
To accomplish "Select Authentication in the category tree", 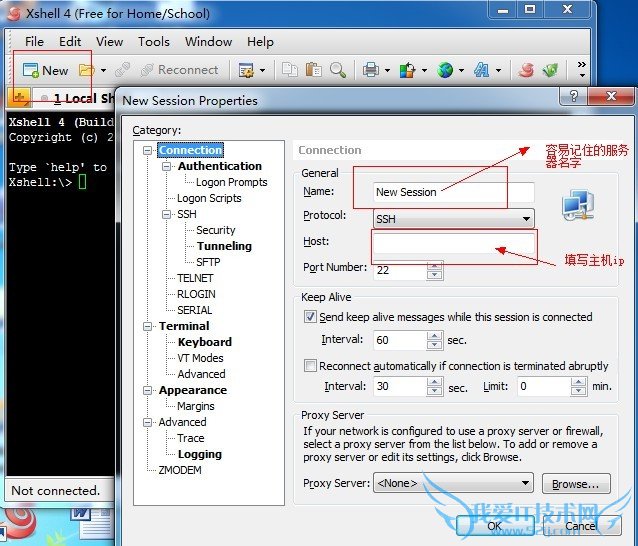I will [220, 166].
